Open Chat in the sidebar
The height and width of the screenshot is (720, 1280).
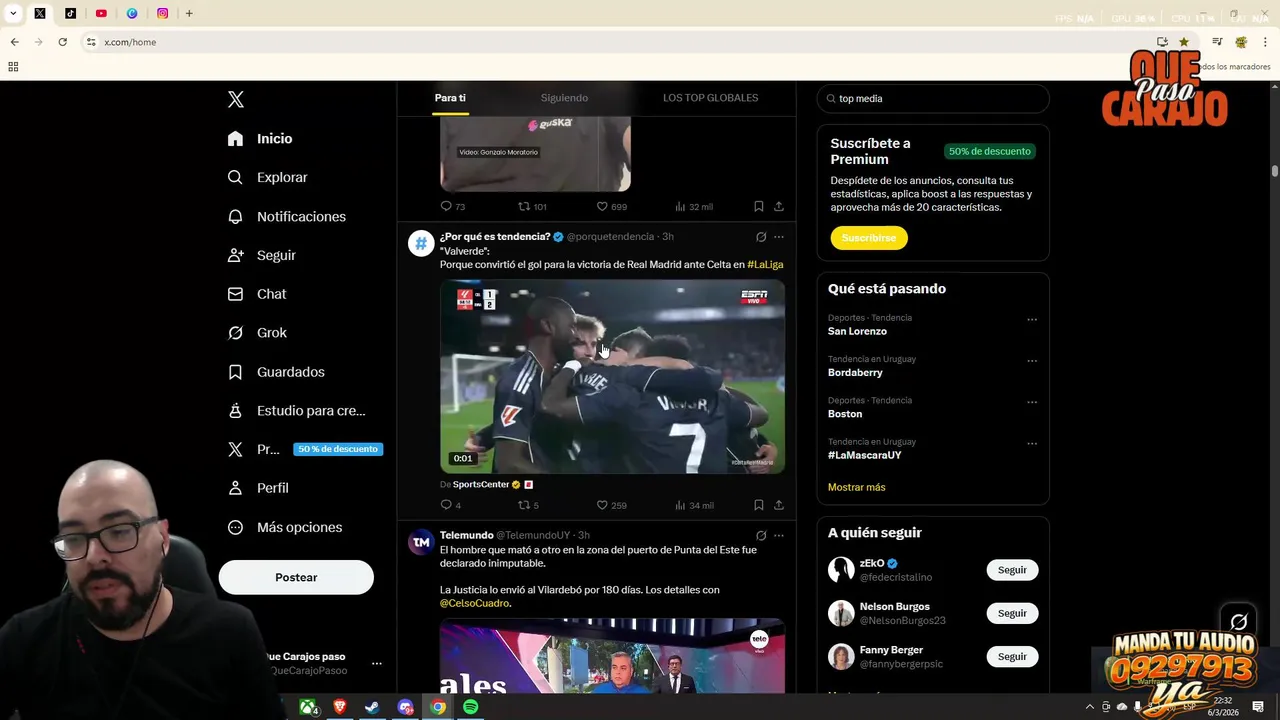click(256, 294)
